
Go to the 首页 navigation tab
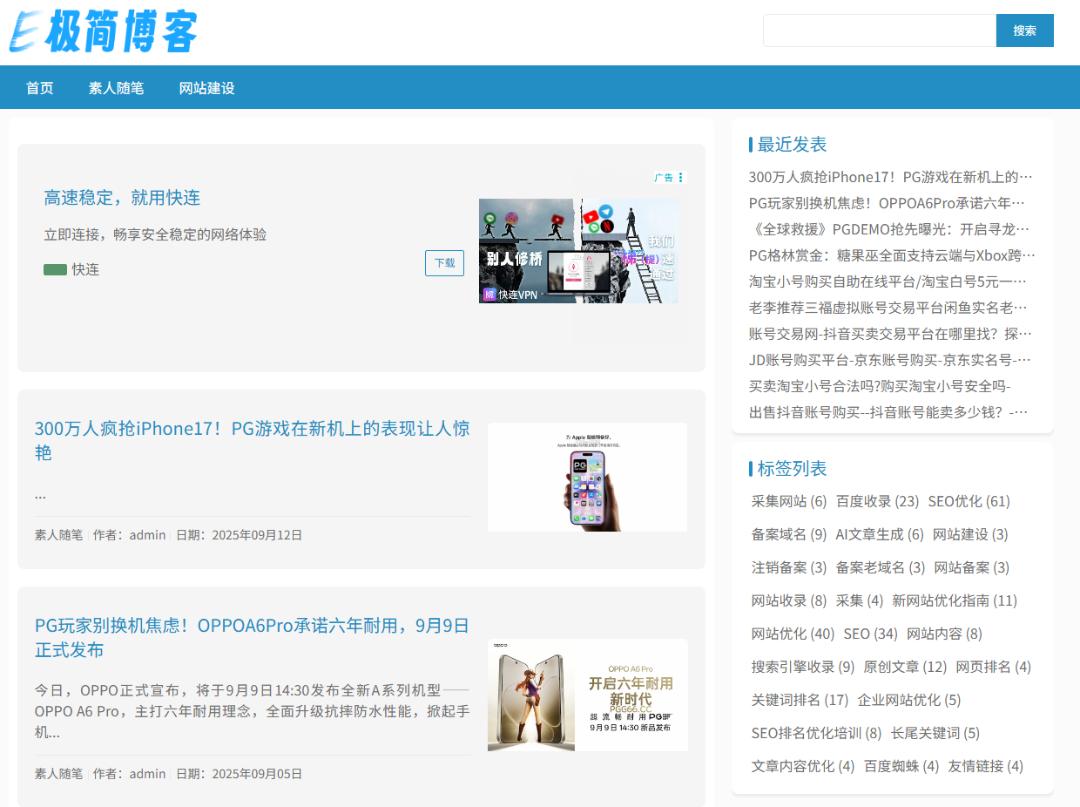[40, 88]
